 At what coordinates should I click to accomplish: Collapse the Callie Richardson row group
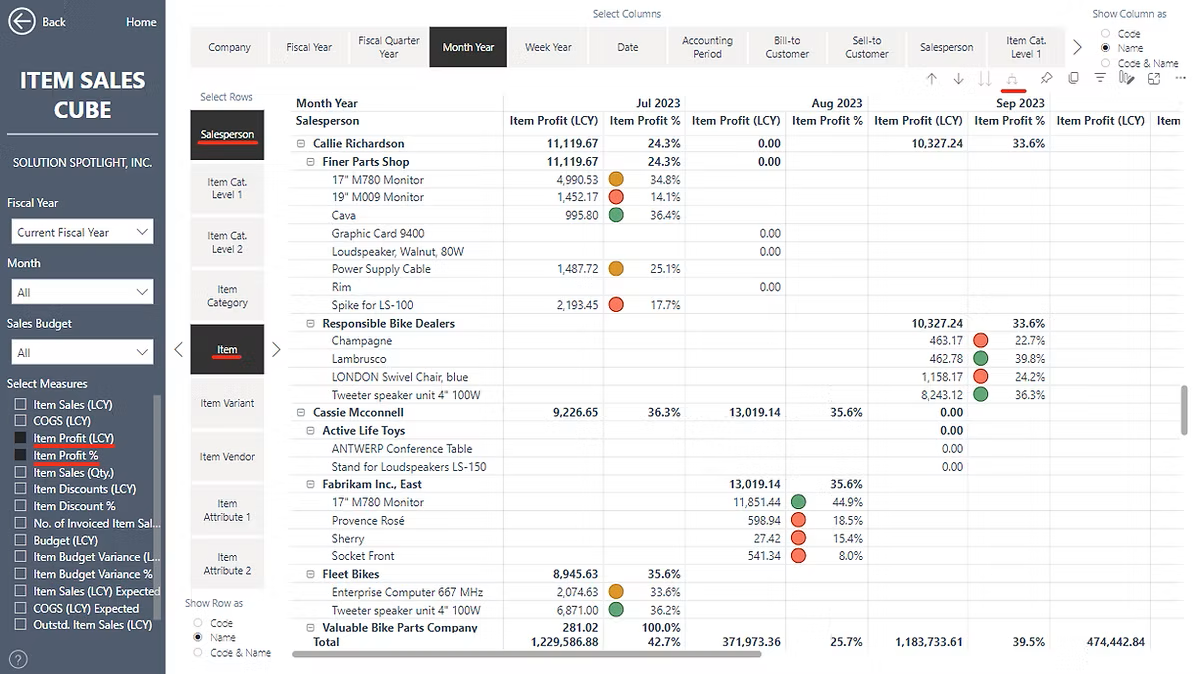pos(299,143)
